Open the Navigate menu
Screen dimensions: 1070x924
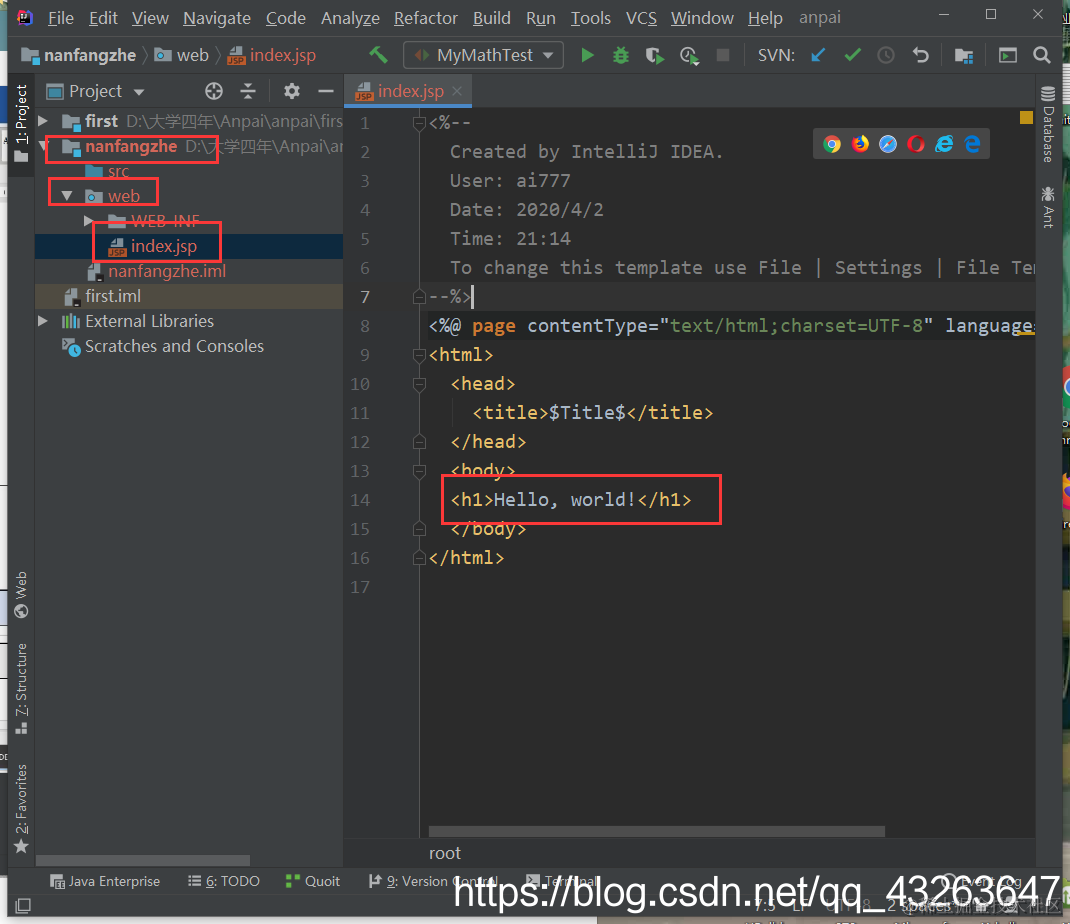[x=217, y=18]
